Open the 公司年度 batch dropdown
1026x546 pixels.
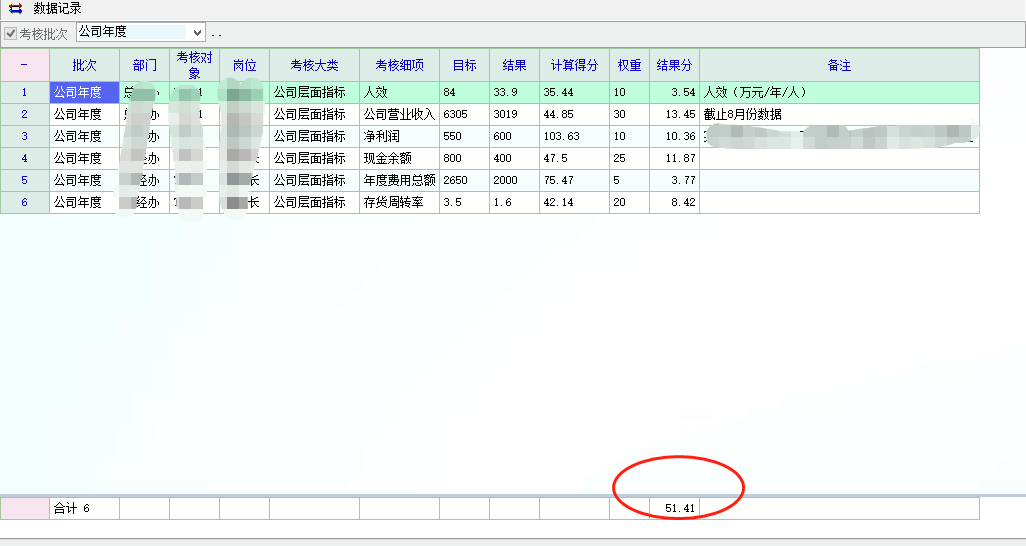coord(196,33)
